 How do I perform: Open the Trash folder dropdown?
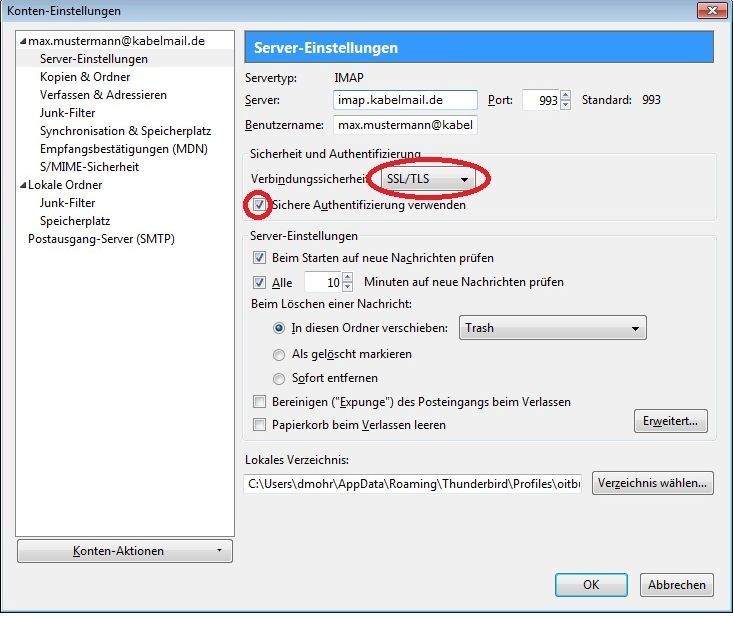coord(553,328)
